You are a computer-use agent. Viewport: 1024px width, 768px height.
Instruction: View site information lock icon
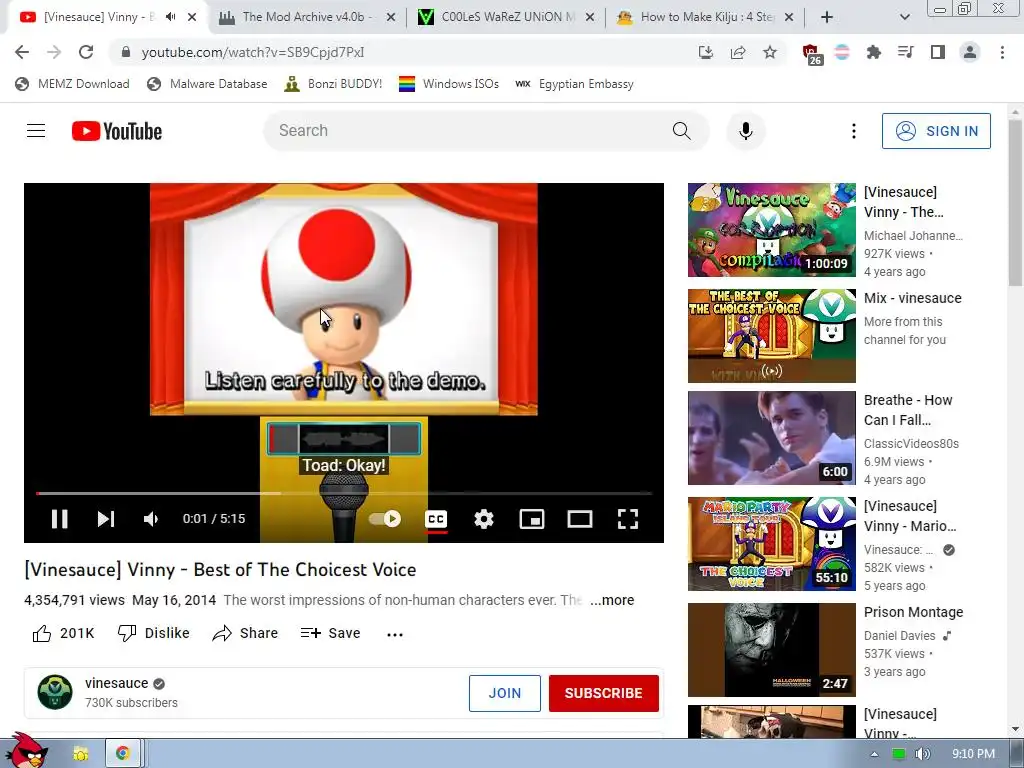(126, 52)
